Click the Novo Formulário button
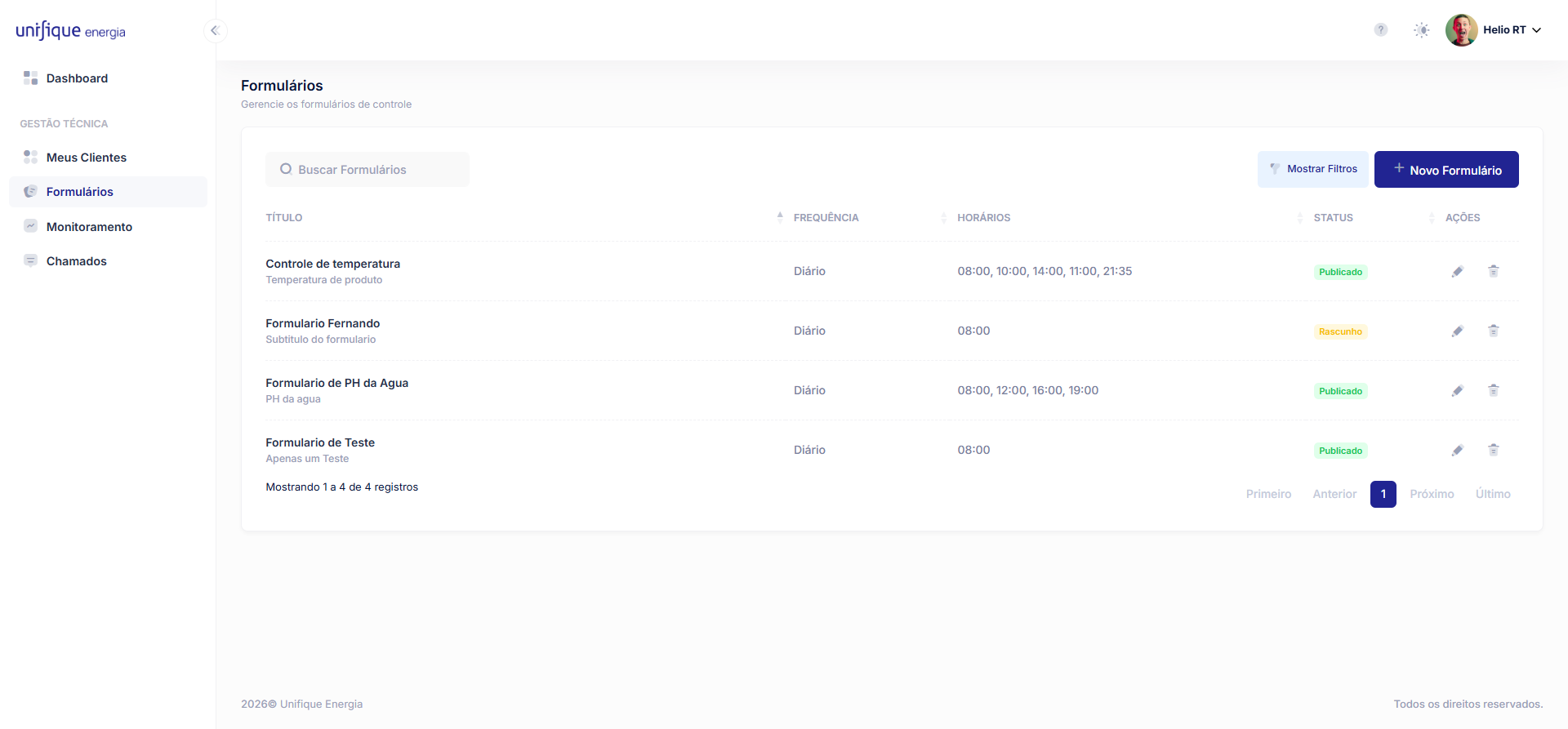 pyautogui.click(x=1445, y=170)
